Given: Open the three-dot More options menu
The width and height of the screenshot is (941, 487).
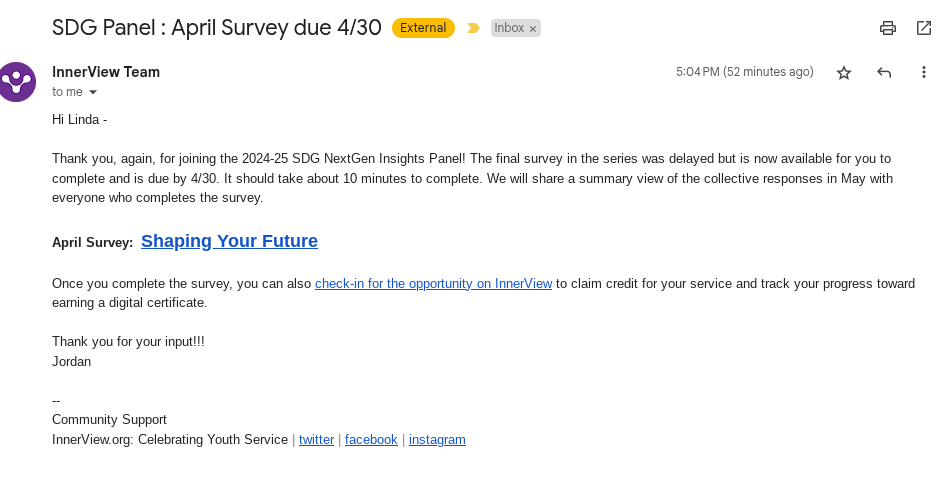Looking at the screenshot, I should click(923, 72).
